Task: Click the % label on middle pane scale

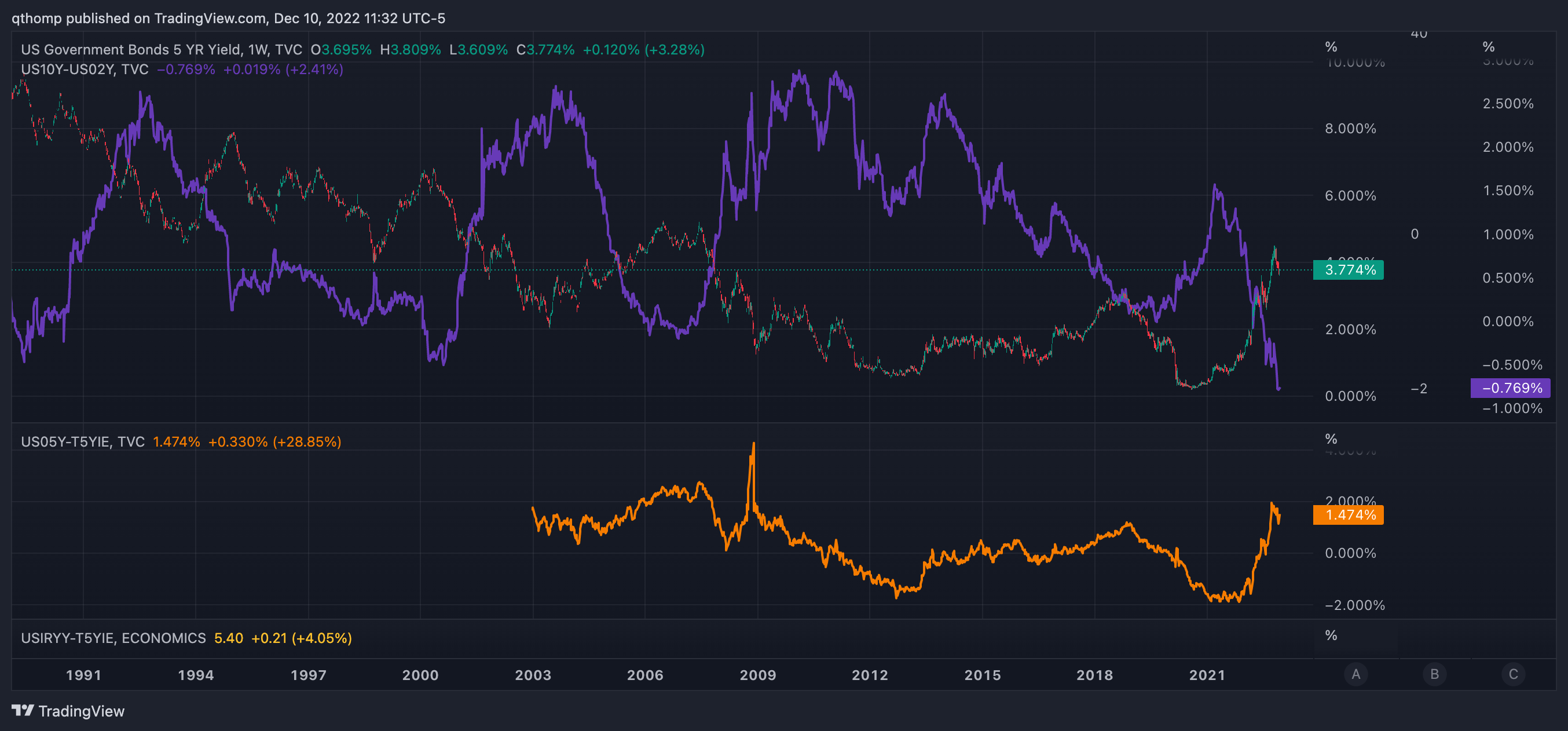Action: pyautogui.click(x=1331, y=438)
